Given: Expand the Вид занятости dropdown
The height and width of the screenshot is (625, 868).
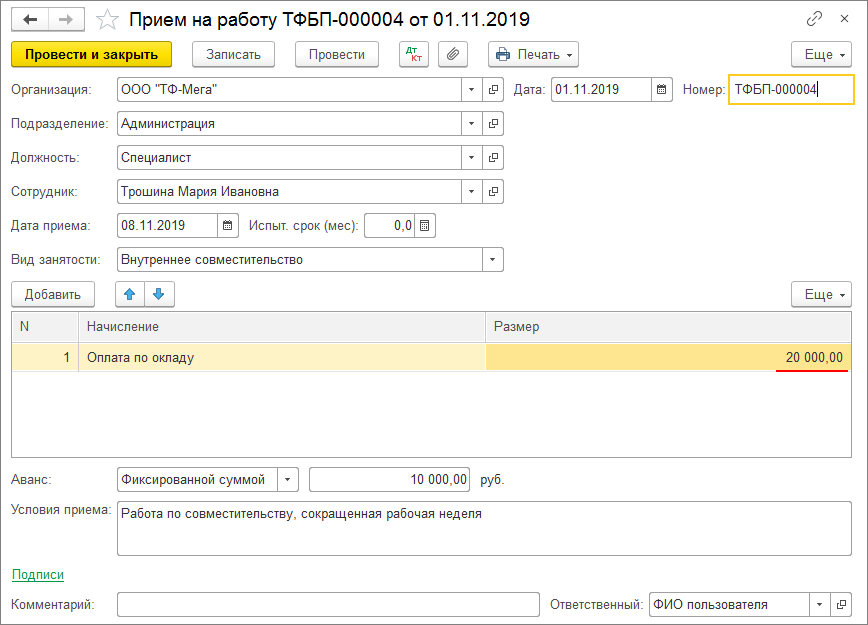Looking at the screenshot, I should coord(492,260).
